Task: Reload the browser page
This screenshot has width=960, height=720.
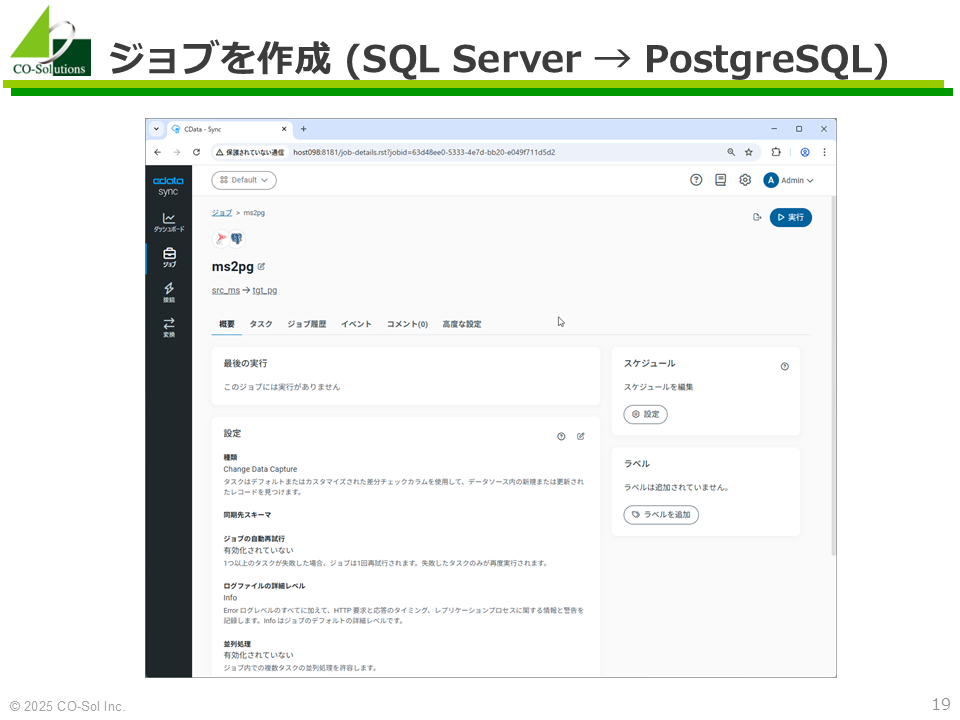Action: point(197,152)
